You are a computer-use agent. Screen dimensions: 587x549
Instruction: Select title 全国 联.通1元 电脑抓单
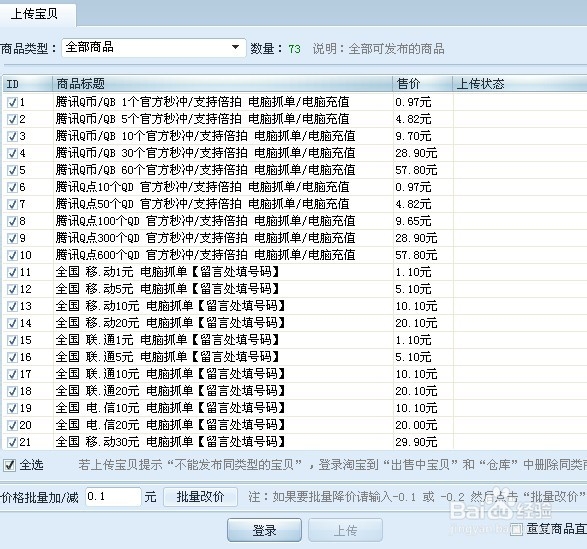pyautogui.click(x=168, y=340)
